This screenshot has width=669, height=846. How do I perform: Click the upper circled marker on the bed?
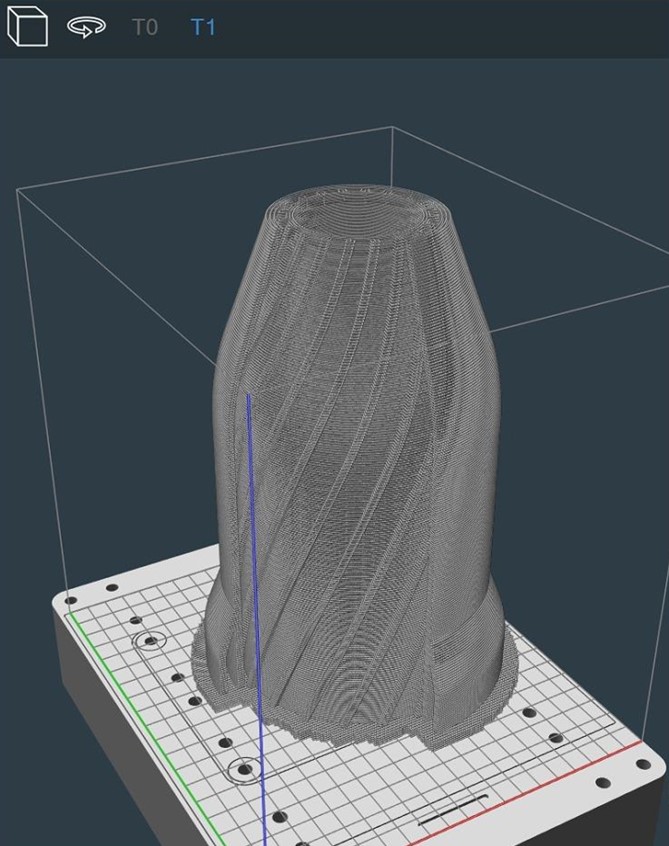[x=151, y=640]
